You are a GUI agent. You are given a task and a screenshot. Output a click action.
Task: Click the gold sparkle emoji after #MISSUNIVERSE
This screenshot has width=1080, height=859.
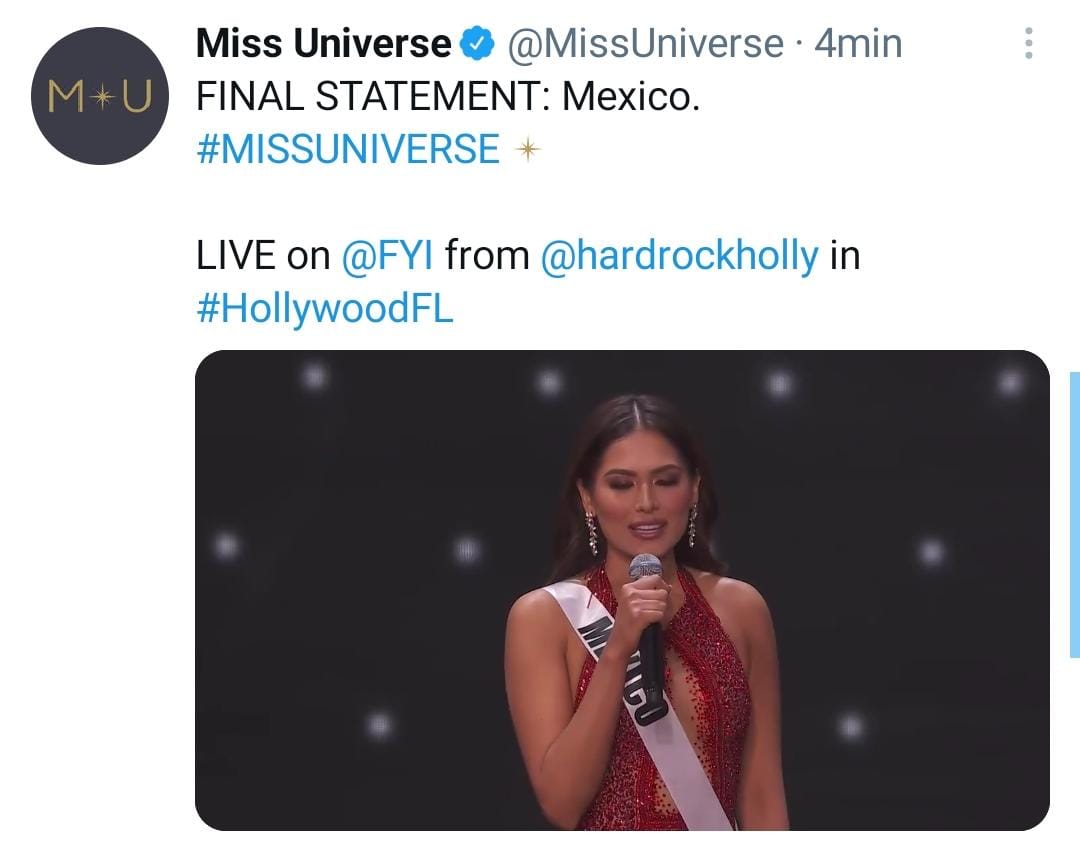tap(526, 150)
